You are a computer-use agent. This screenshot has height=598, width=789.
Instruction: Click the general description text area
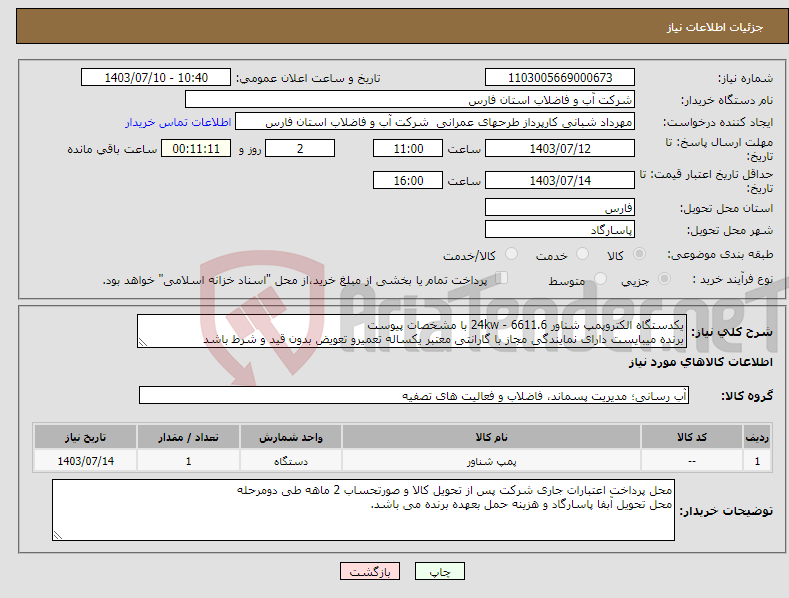pyautogui.click(x=412, y=331)
